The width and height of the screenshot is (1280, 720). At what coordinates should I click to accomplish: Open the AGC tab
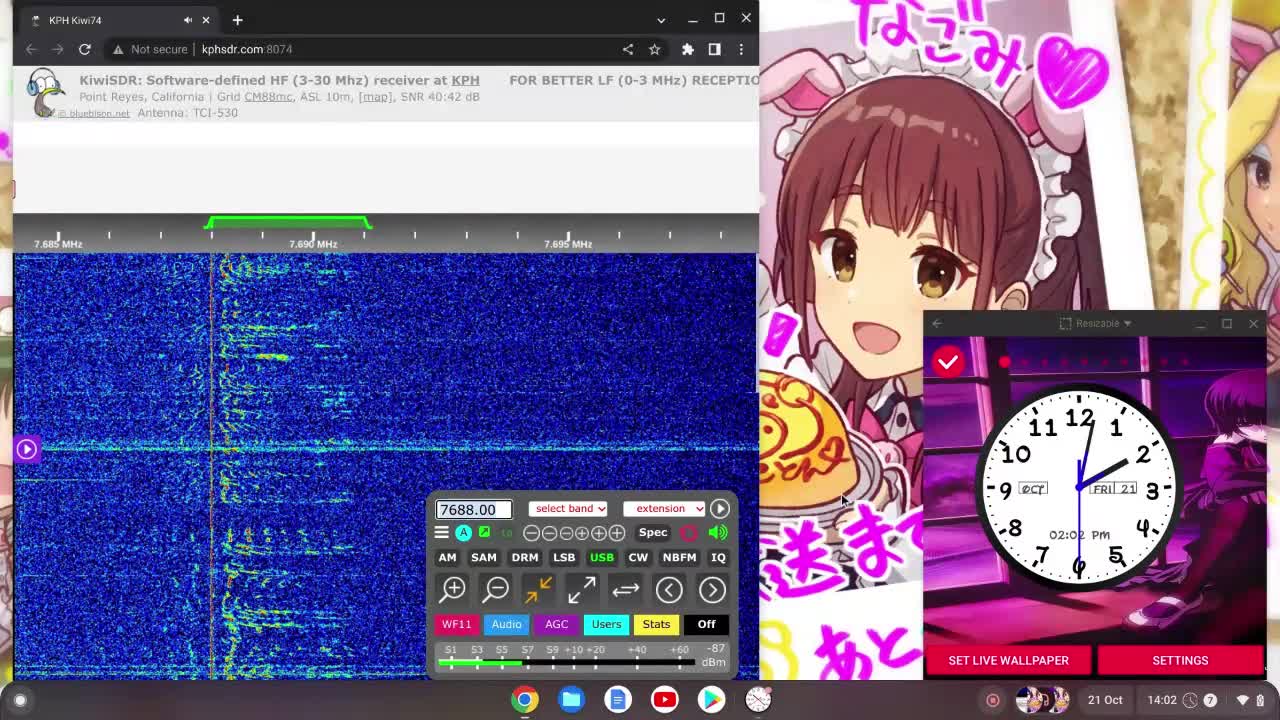[x=556, y=624]
